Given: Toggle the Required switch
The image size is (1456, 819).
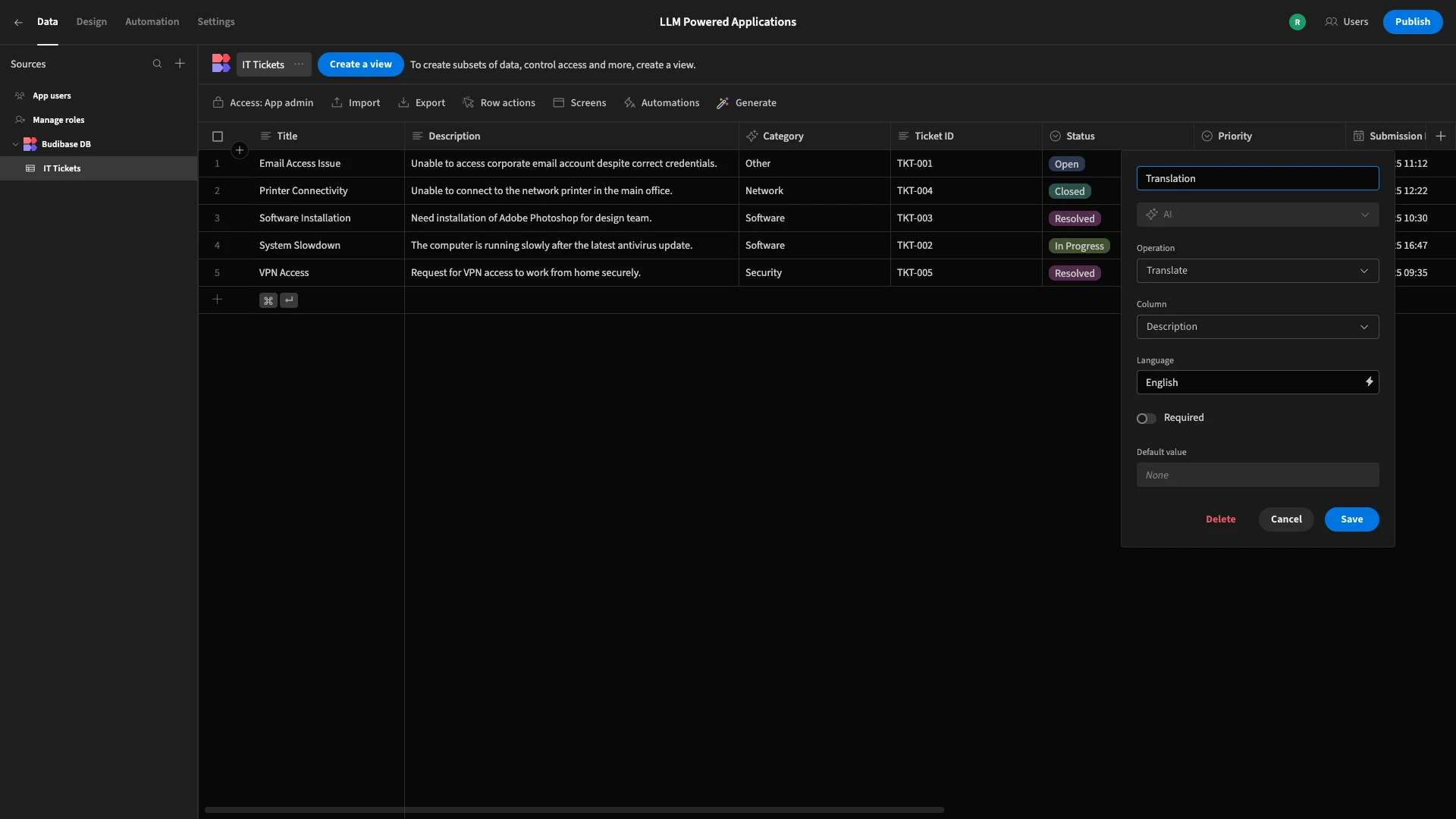Looking at the screenshot, I should point(1146,419).
